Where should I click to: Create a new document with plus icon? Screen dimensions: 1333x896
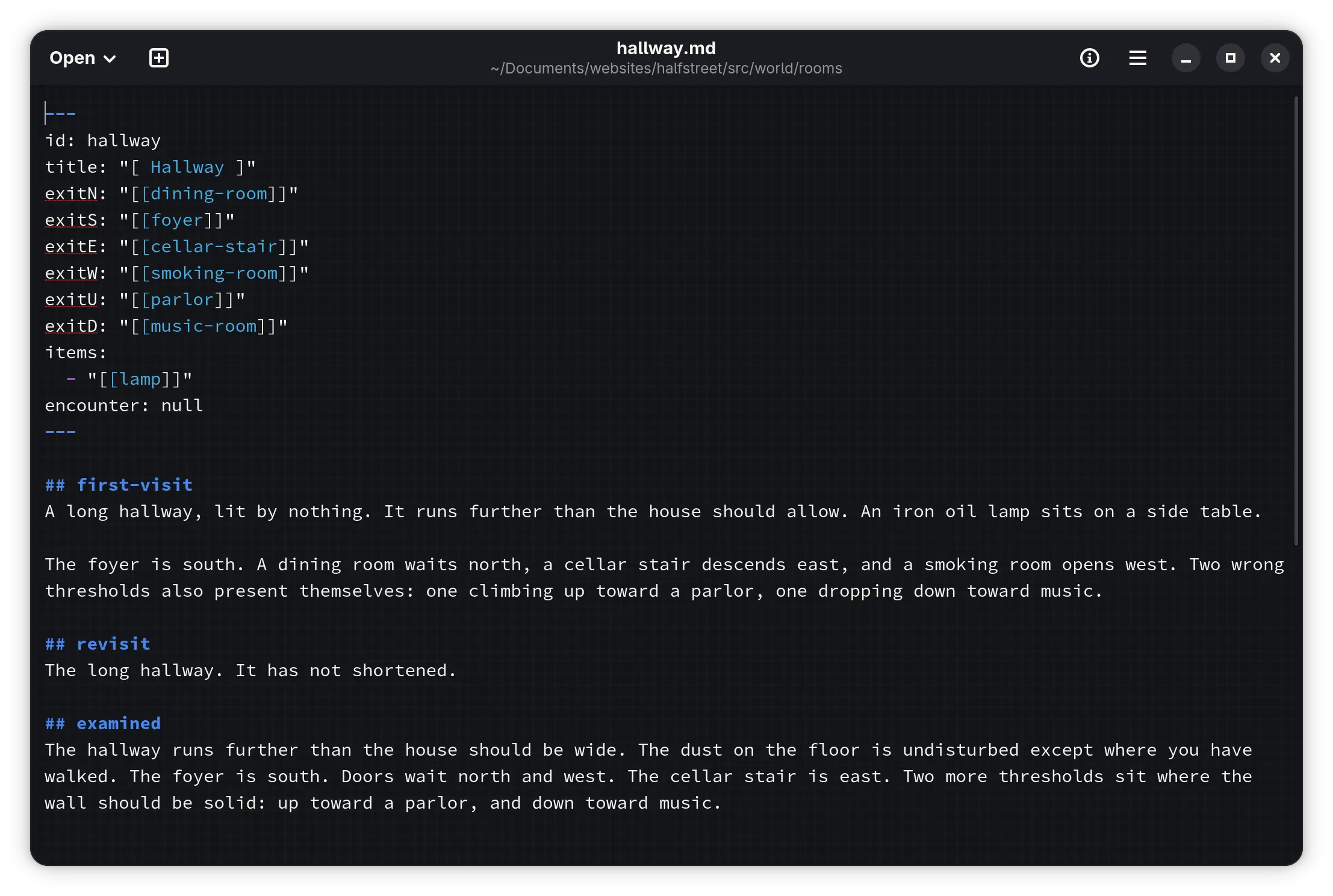pyautogui.click(x=159, y=58)
